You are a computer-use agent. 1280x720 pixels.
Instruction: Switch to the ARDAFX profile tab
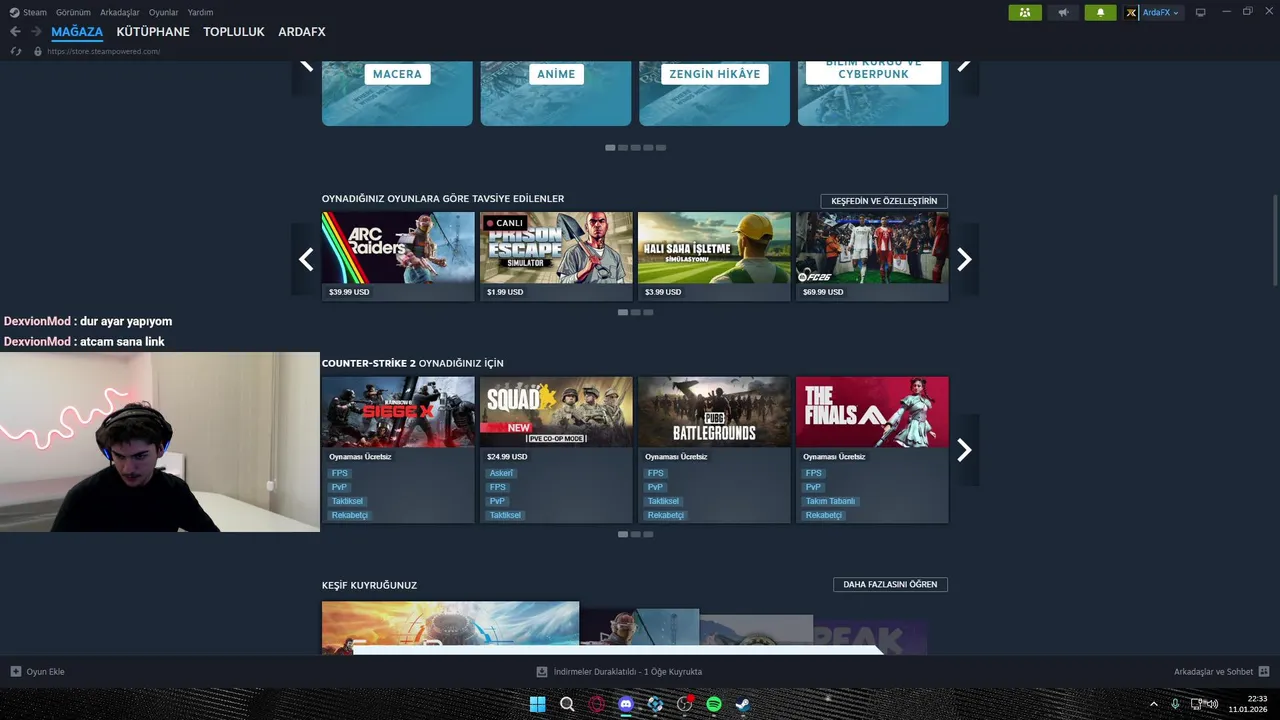point(302,32)
